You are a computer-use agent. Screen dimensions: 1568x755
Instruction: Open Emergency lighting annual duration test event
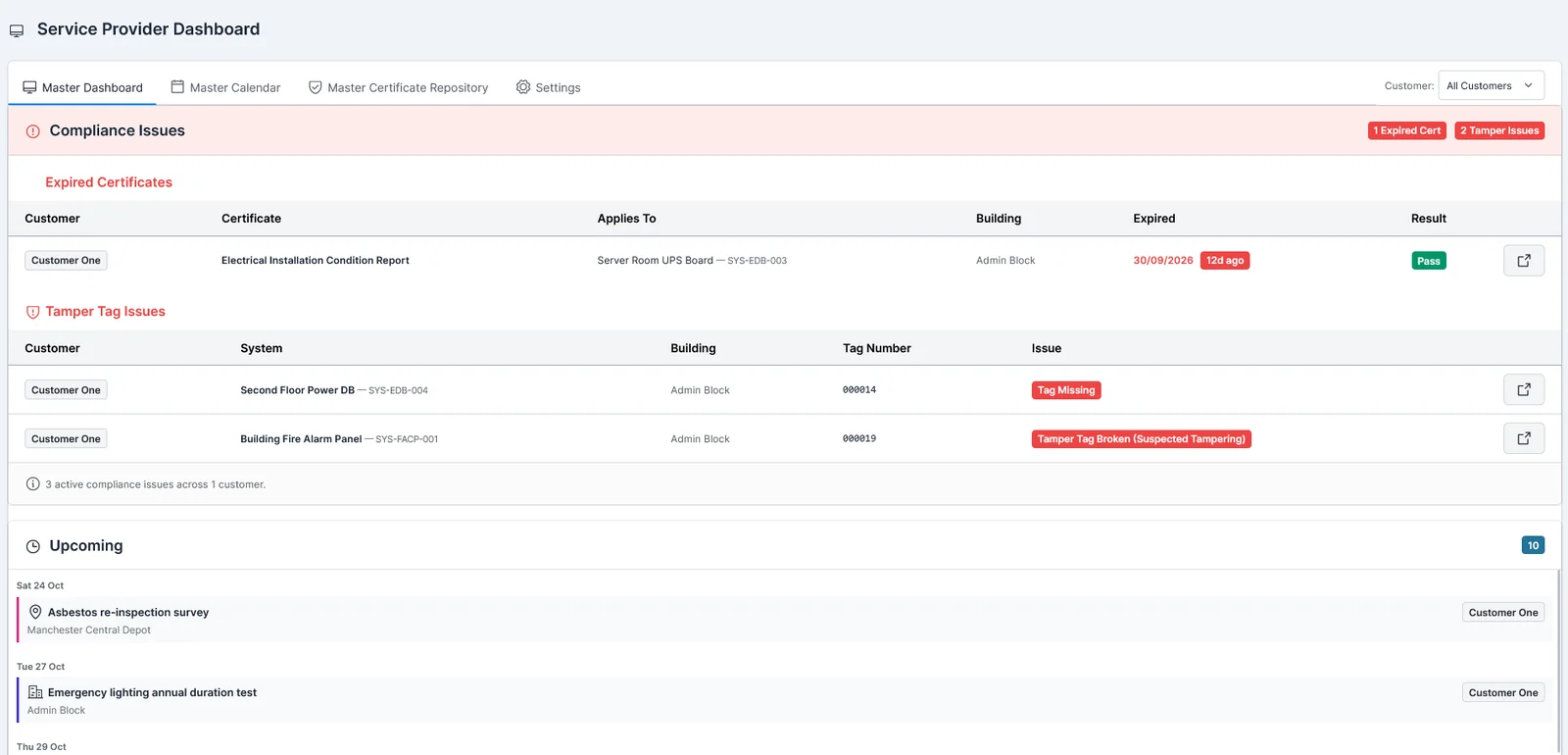tap(786, 700)
